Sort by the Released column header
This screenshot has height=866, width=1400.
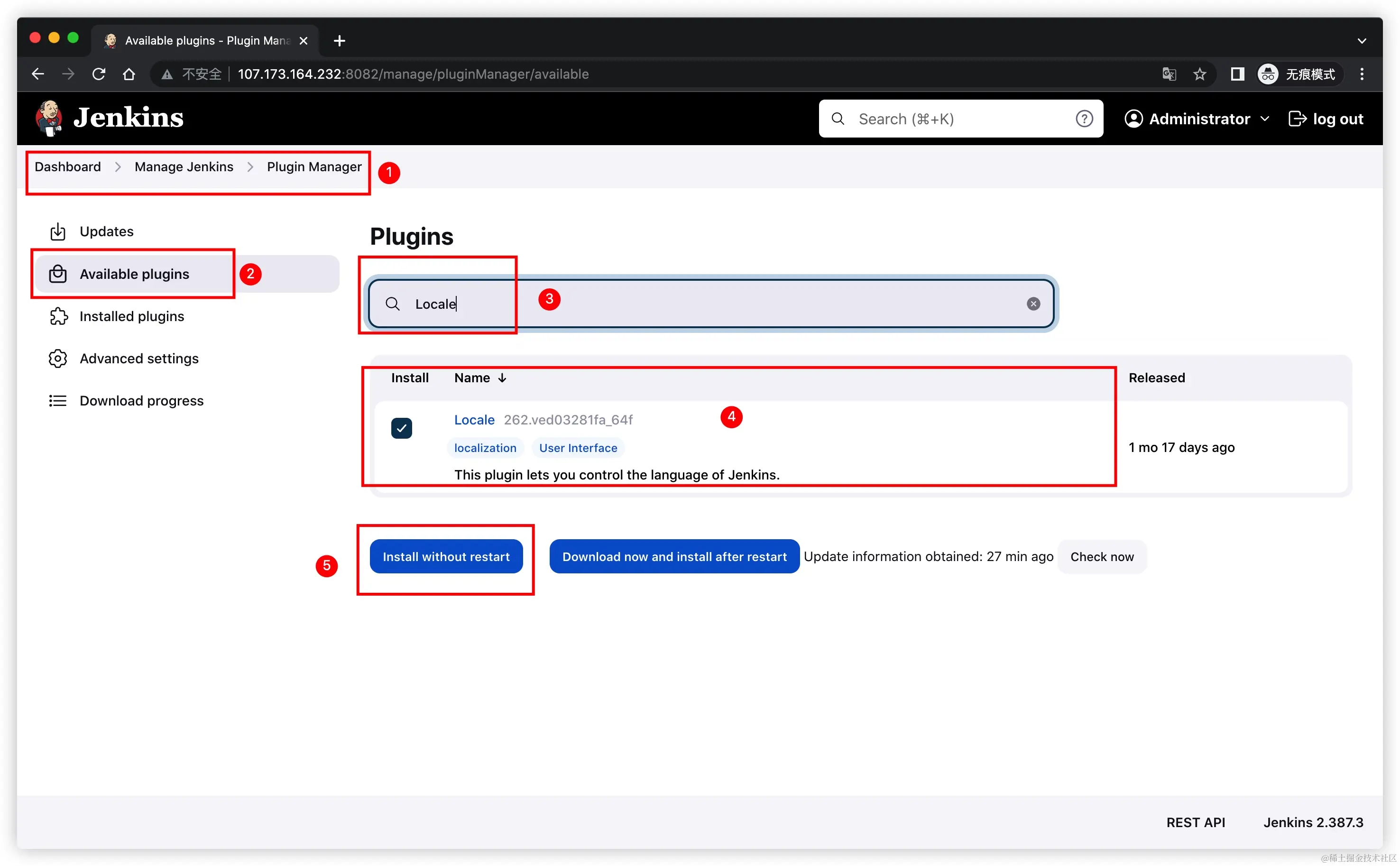pos(1157,378)
